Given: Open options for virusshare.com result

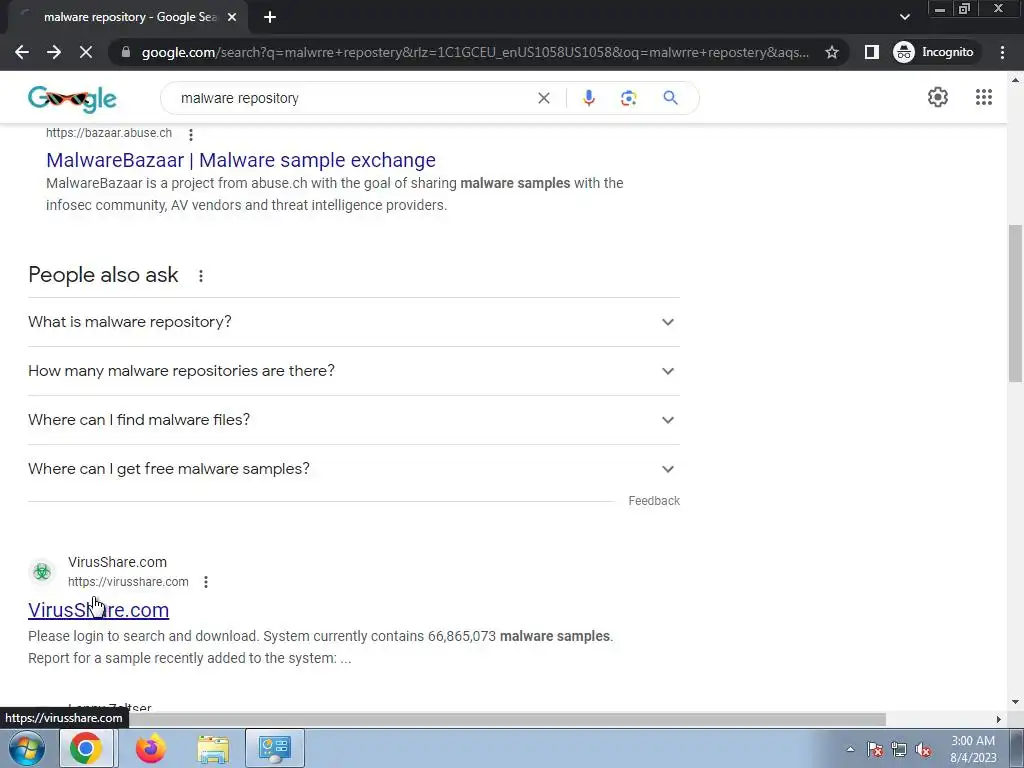Looking at the screenshot, I should pos(206,582).
